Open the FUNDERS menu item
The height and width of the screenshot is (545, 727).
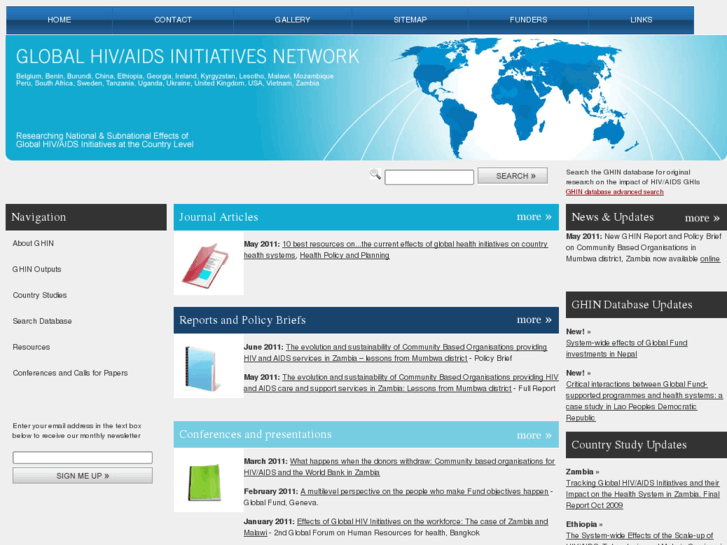tap(528, 20)
